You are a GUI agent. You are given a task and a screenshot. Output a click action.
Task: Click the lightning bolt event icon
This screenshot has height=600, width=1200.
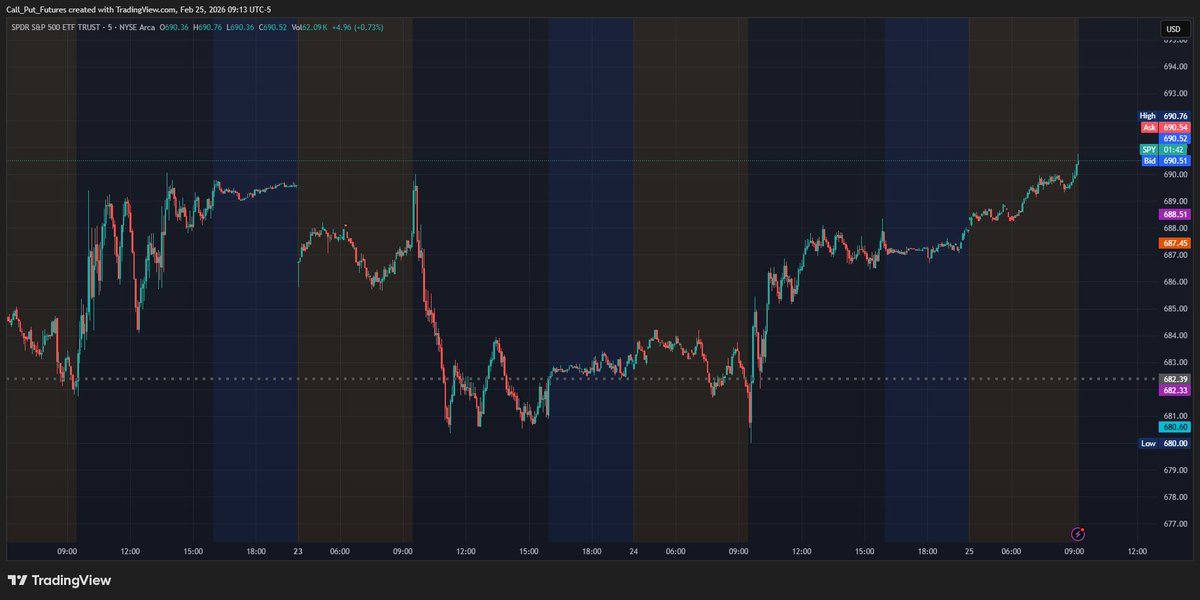pos(1078,534)
